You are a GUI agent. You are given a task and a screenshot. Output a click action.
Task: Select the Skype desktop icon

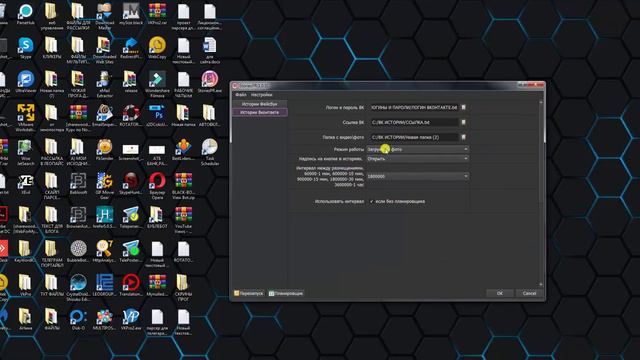[25, 48]
